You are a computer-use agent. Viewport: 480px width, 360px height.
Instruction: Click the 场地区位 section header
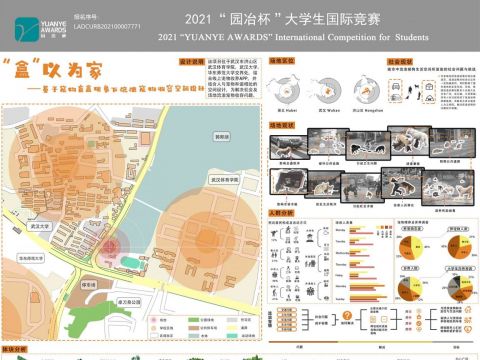click(282, 61)
